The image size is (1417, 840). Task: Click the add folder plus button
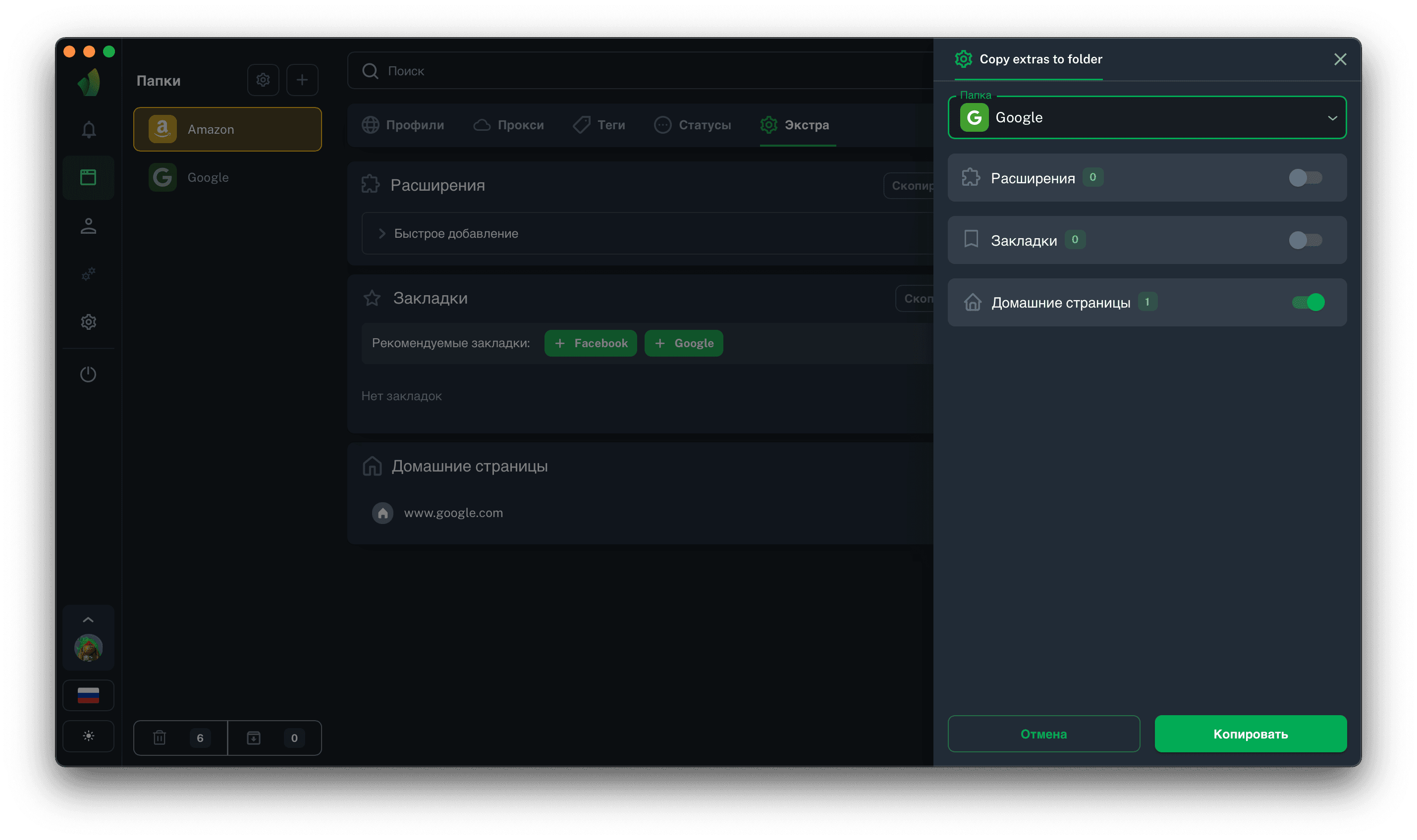(302, 80)
